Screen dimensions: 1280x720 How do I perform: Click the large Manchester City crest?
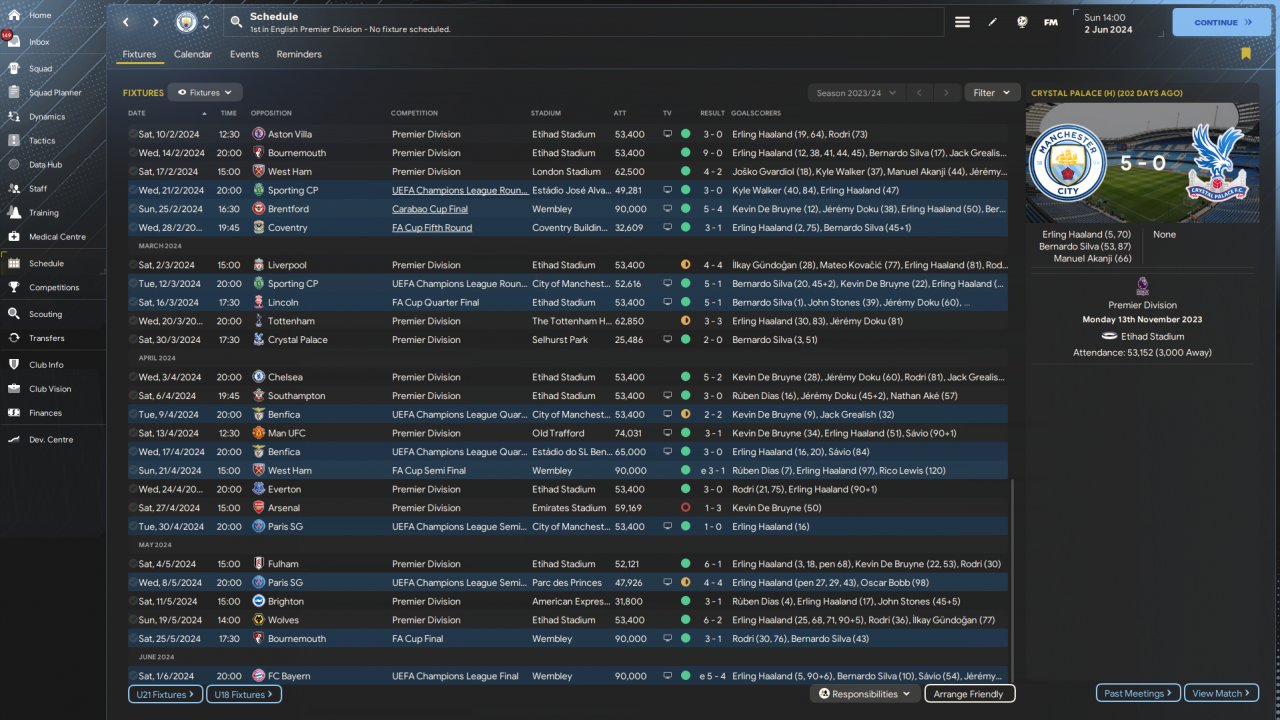coord(1067,163)
